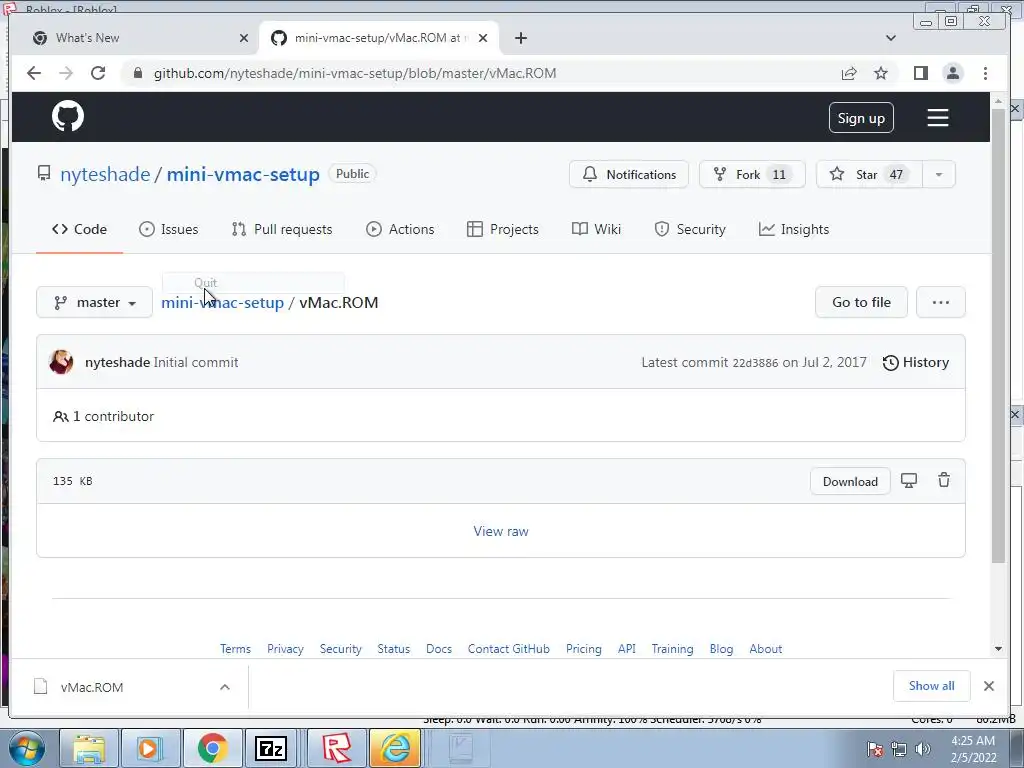Viewport: 1024px width, 768px height.
Task: Open the Issues tab
Action: (x=168, y=229)
